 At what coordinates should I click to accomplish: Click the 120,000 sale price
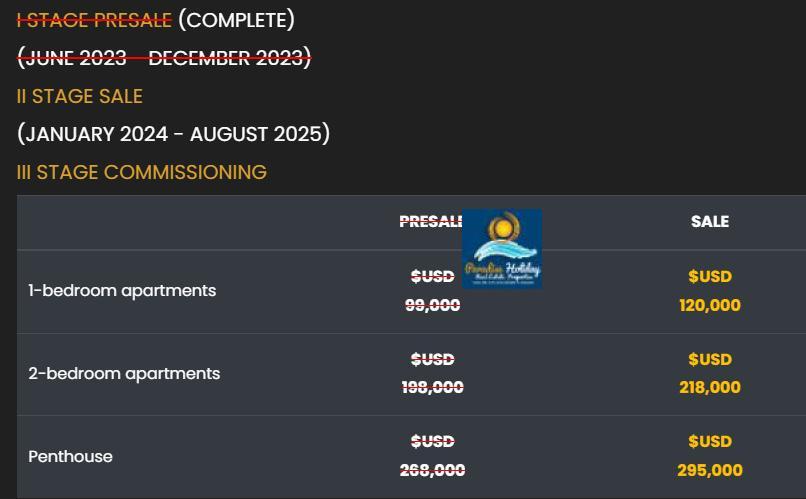(x=710, y=306)
